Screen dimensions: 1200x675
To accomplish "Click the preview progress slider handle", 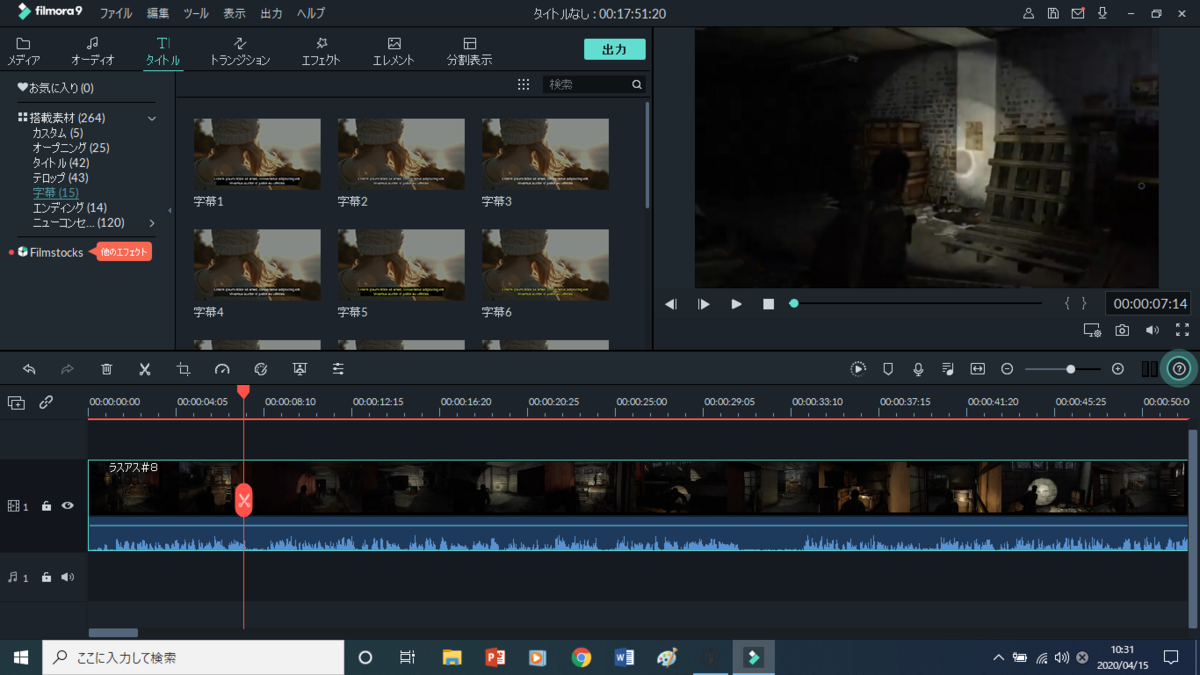I will pos(794,303).
